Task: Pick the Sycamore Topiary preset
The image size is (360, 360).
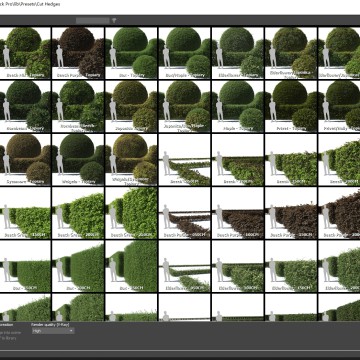Action: click(25, 159)
